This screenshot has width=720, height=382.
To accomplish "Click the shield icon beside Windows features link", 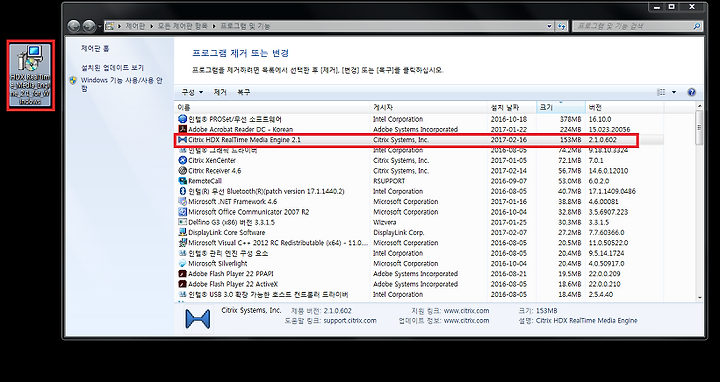I will (x=73, y=80).
